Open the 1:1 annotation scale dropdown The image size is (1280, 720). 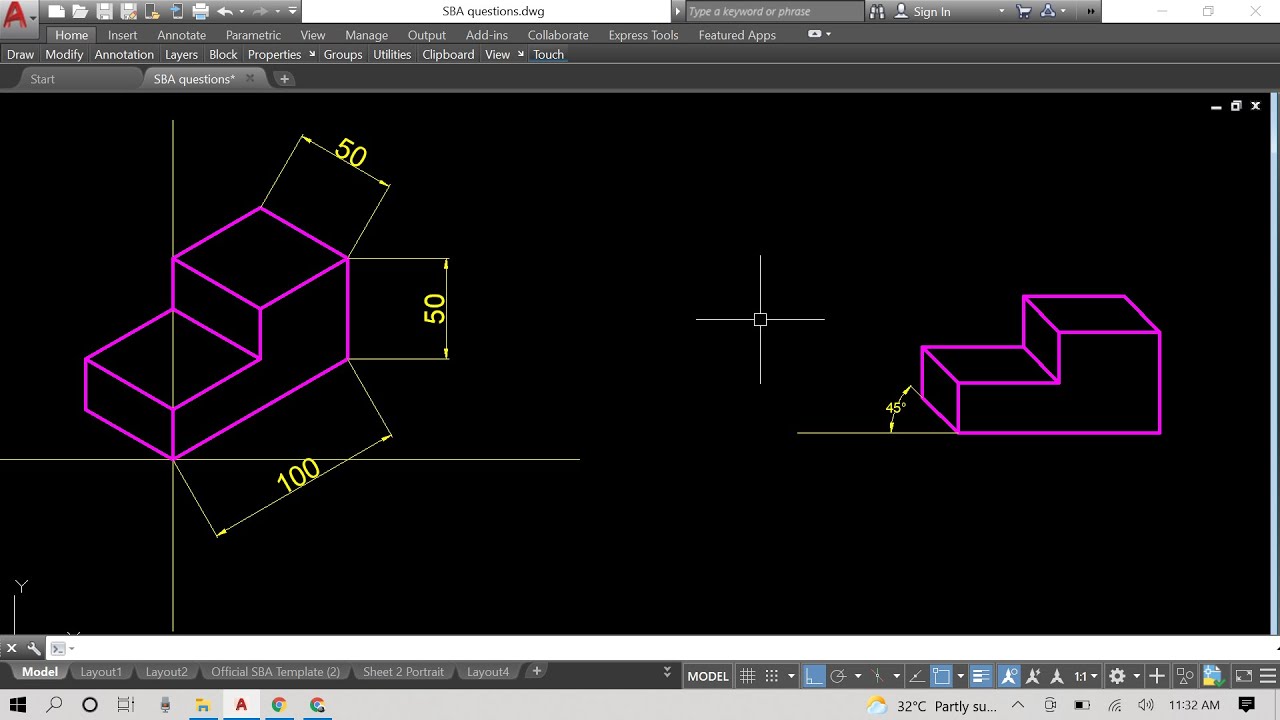pyautogui.click(x=1085, y=676)
